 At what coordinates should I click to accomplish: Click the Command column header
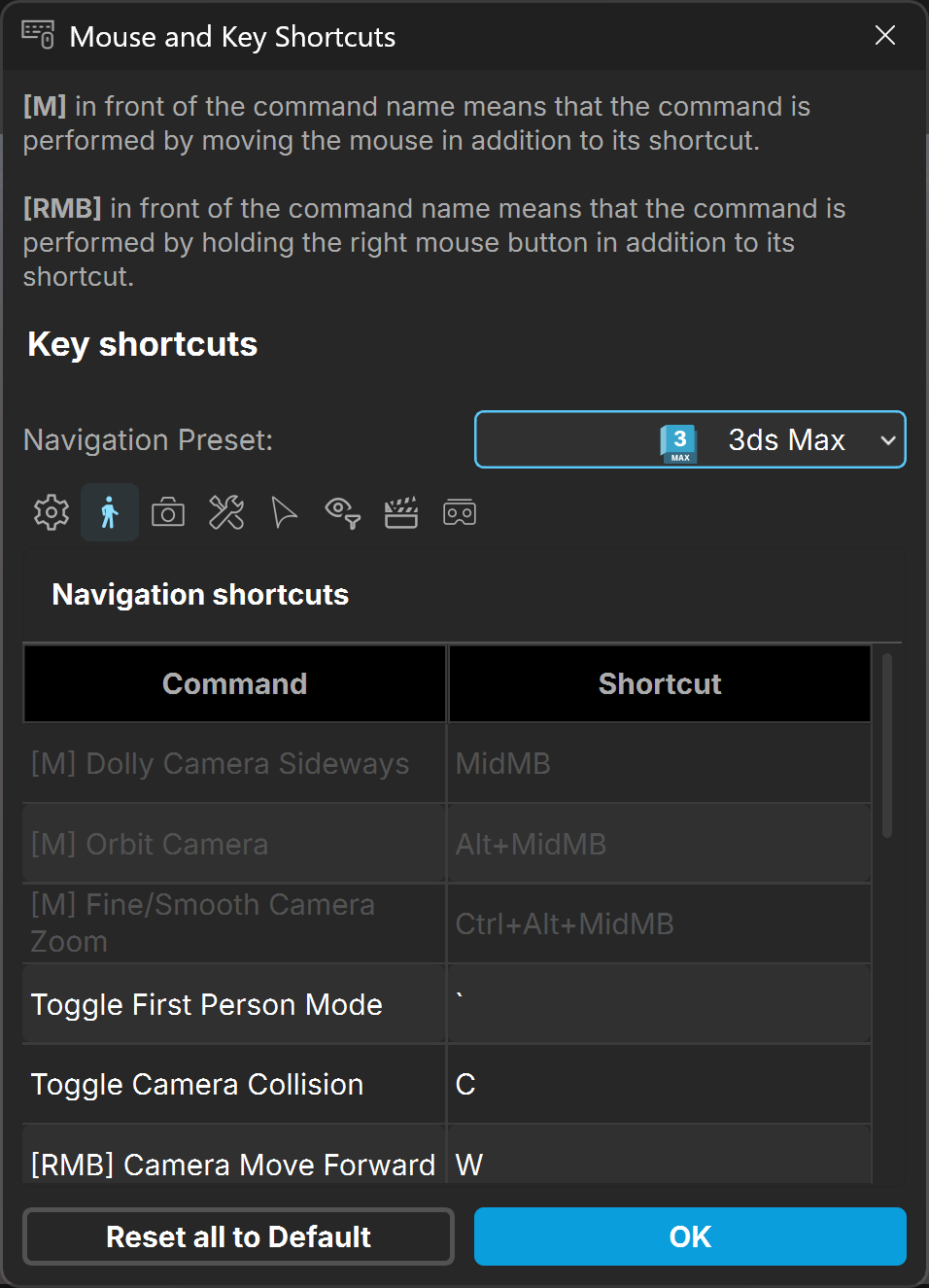click(x=234, y=683)
